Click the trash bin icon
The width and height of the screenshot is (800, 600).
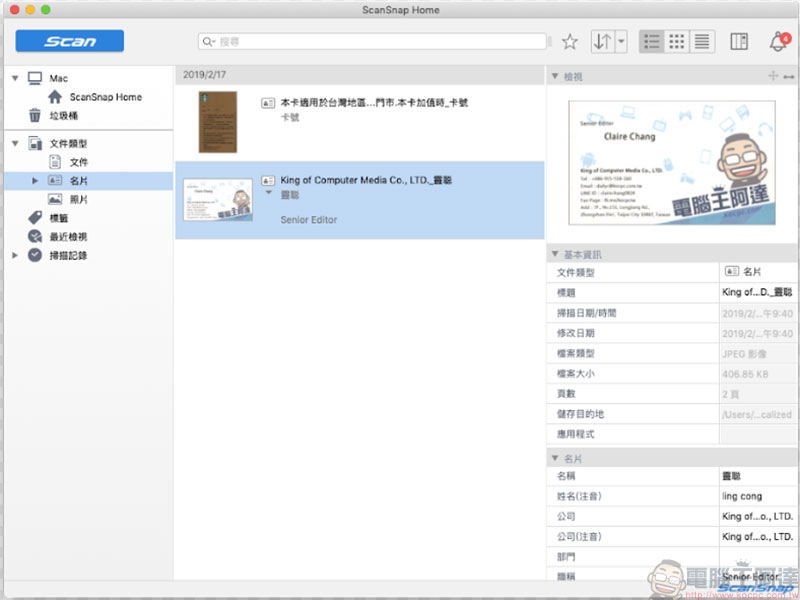[x=35, y=115]
